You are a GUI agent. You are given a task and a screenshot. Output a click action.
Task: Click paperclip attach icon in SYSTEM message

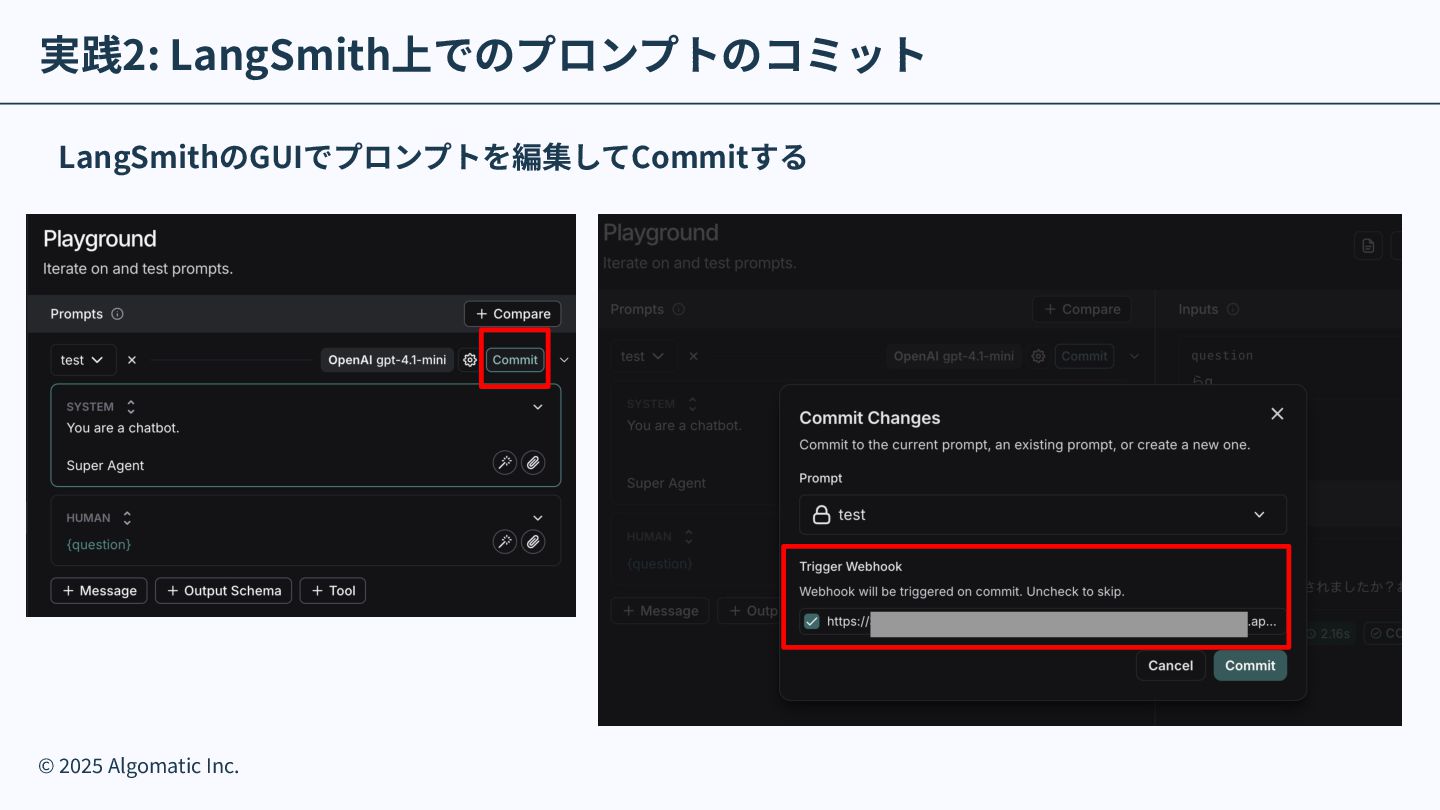click(534, 462)
